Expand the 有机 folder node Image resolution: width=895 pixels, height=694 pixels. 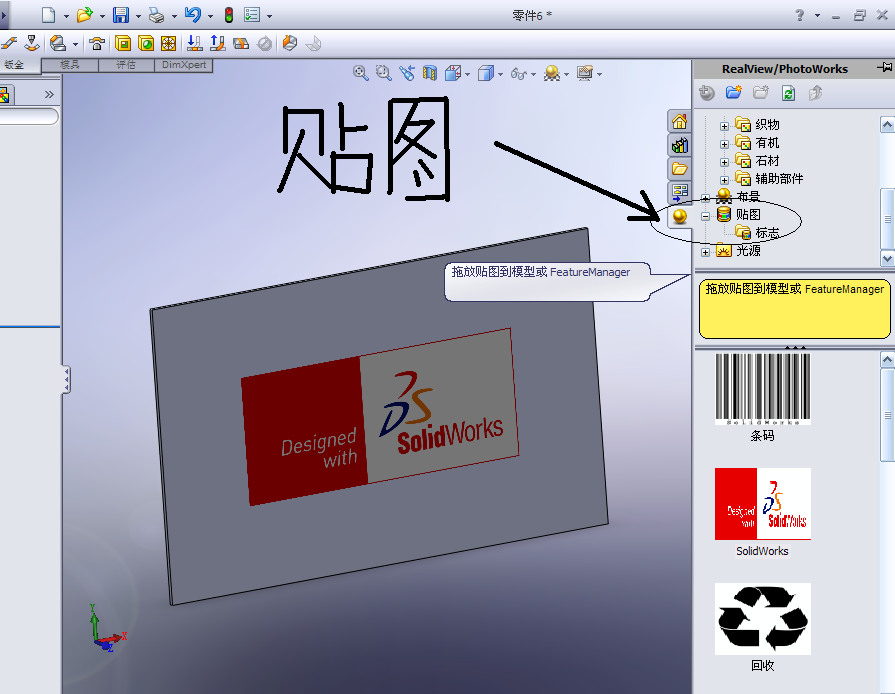724,144
